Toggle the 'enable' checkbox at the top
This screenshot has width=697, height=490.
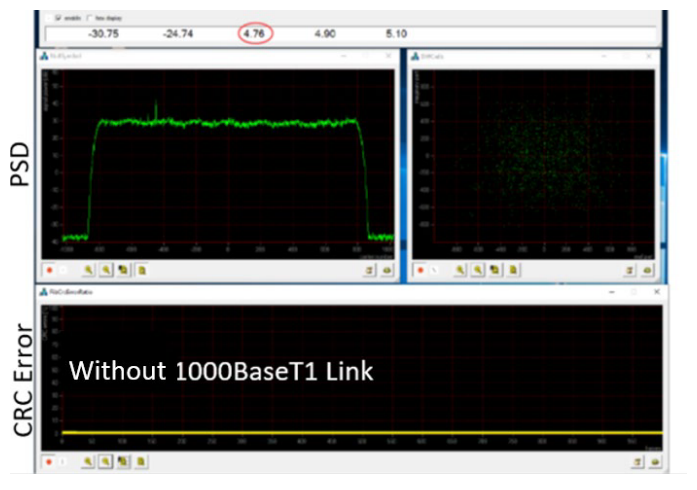click(56, 17)
